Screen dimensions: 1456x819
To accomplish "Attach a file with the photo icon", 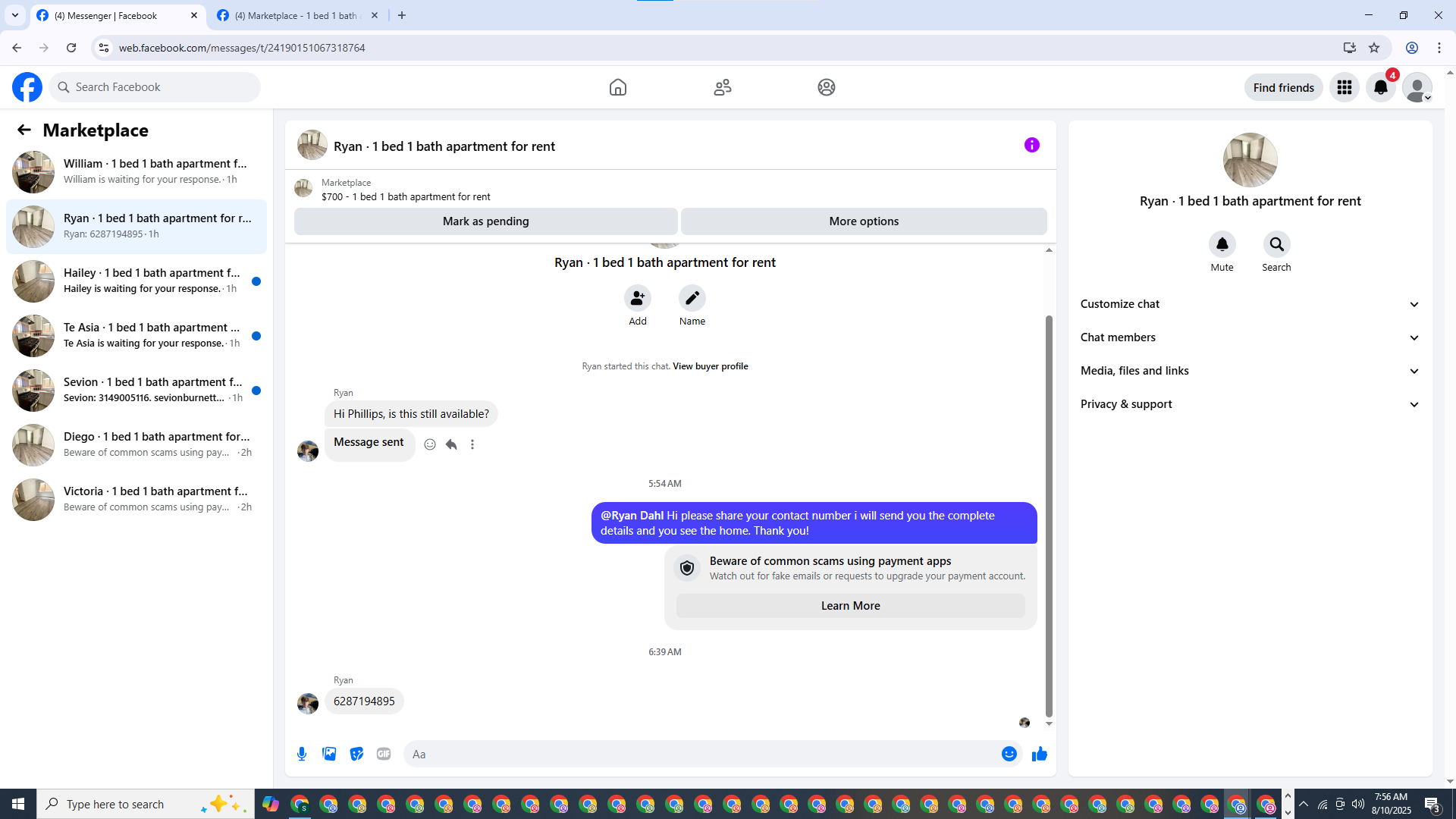I will (329, 754).
